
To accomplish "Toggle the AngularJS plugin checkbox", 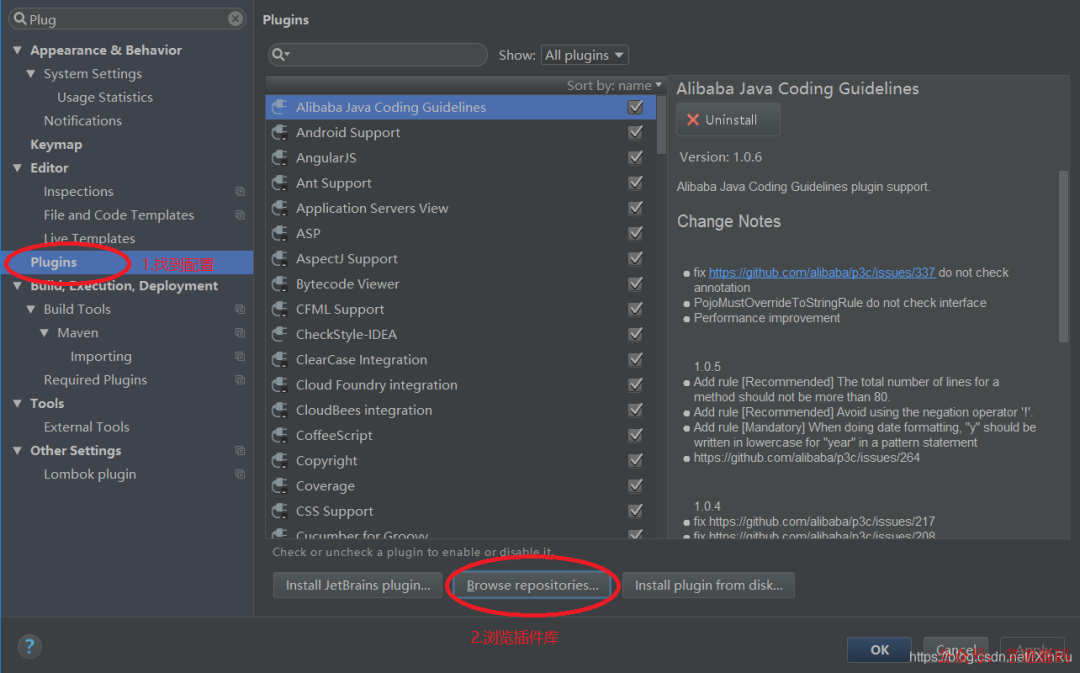I will 636,158.
